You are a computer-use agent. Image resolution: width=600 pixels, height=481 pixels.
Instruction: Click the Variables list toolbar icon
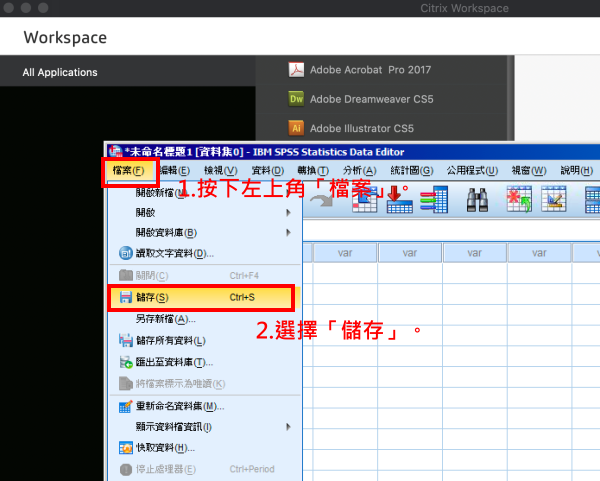434,199
